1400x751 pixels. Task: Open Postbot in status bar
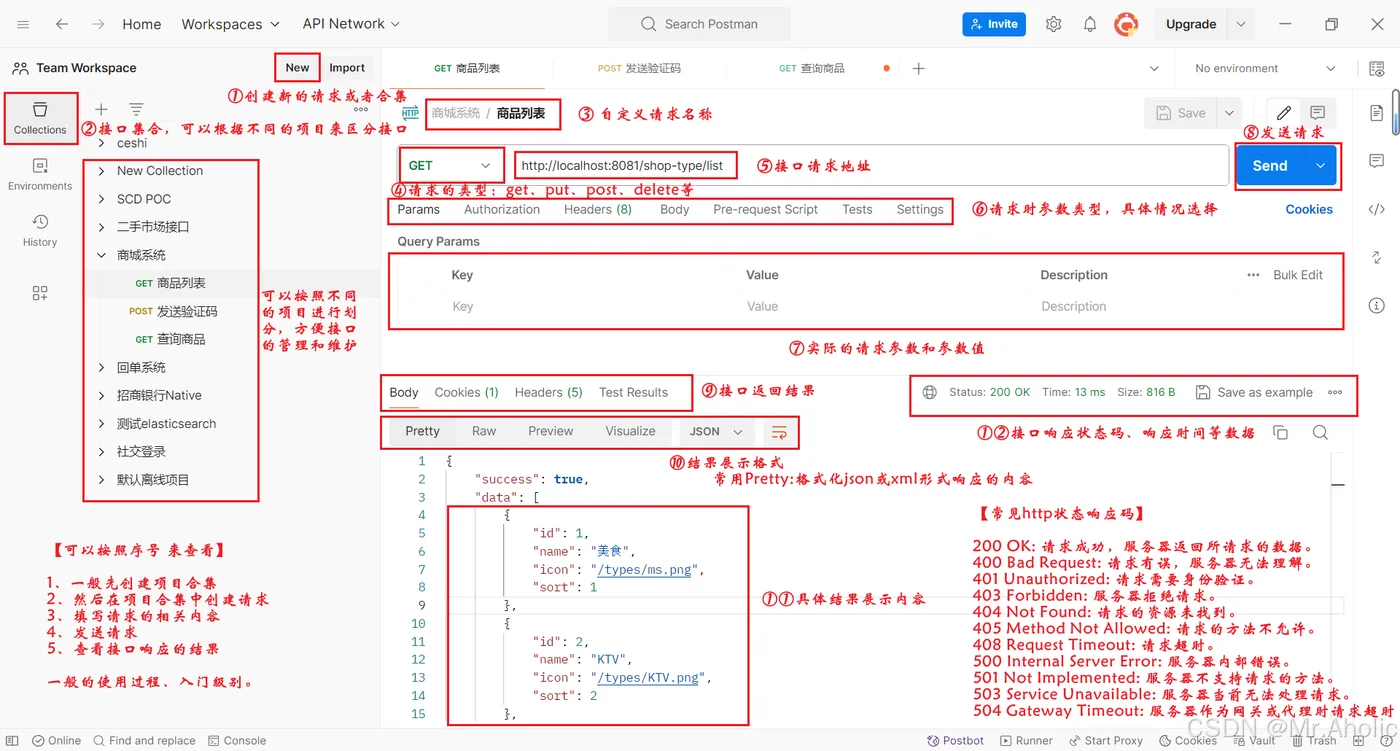tap(956, 741)
